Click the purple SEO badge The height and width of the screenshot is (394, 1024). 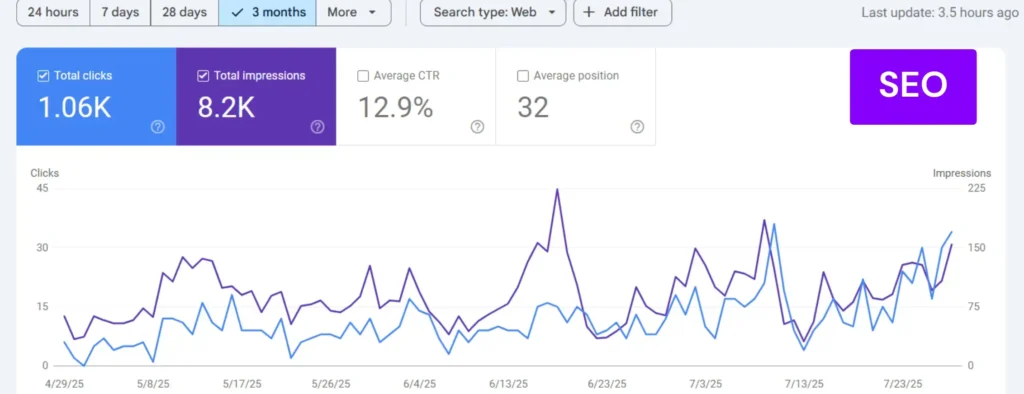pos(913,86)
